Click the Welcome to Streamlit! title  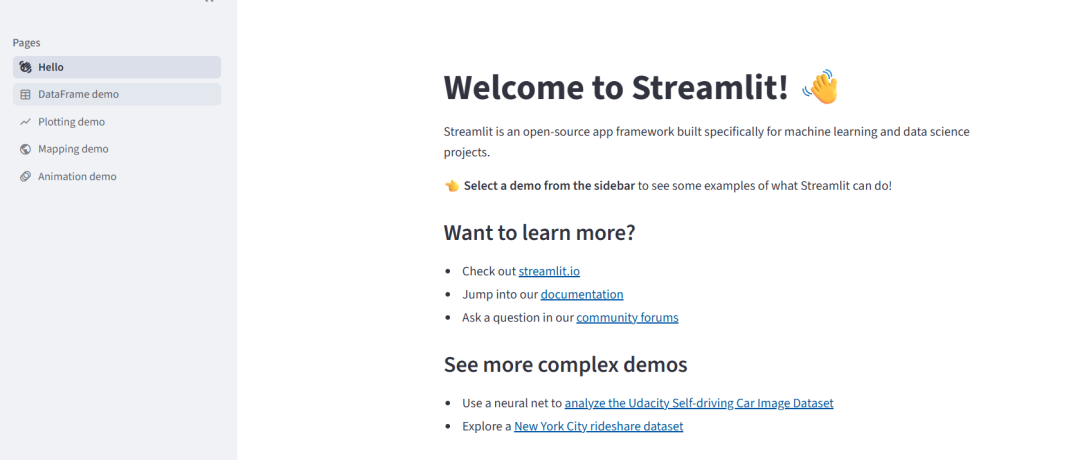coord(616,87)
